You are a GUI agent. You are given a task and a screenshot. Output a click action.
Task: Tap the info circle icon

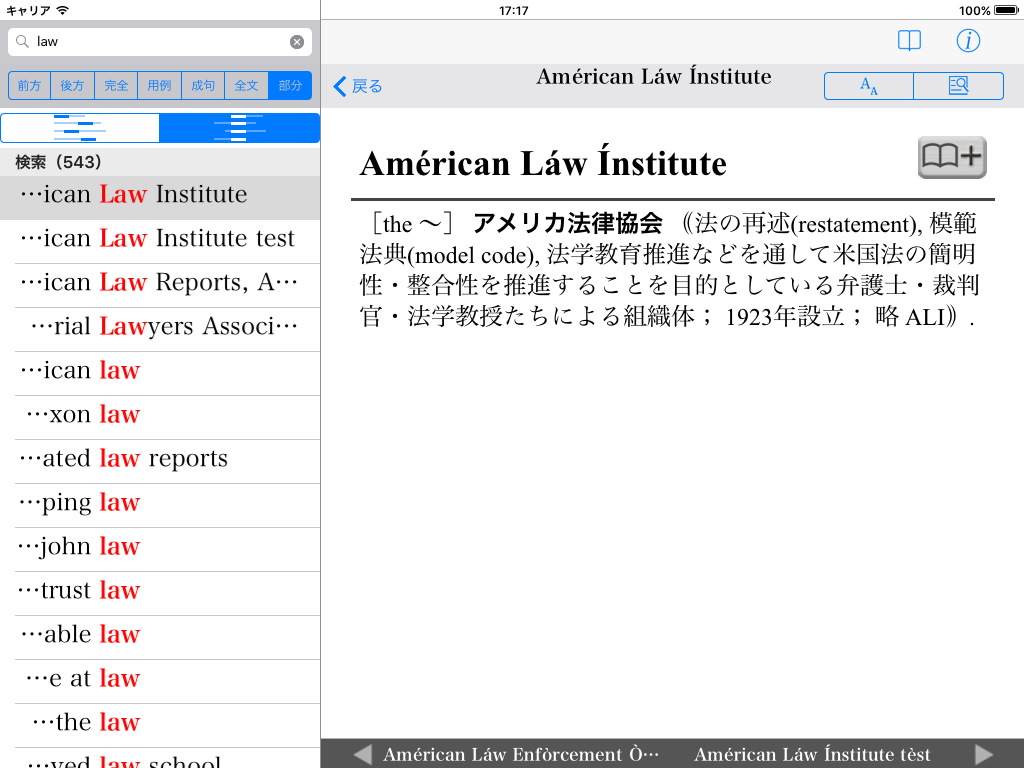coord(968,41)
